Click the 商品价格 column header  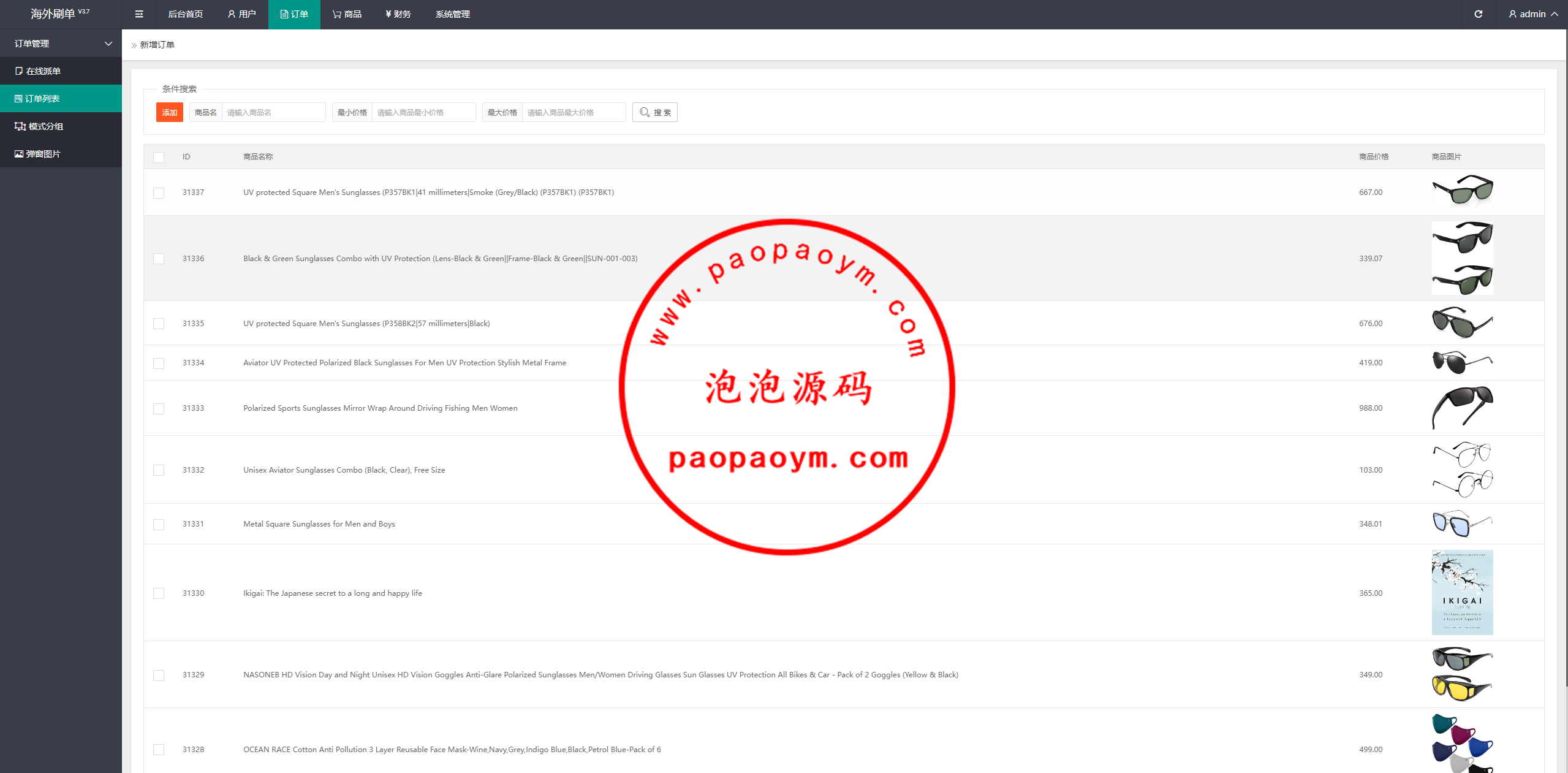point(1374,157)
